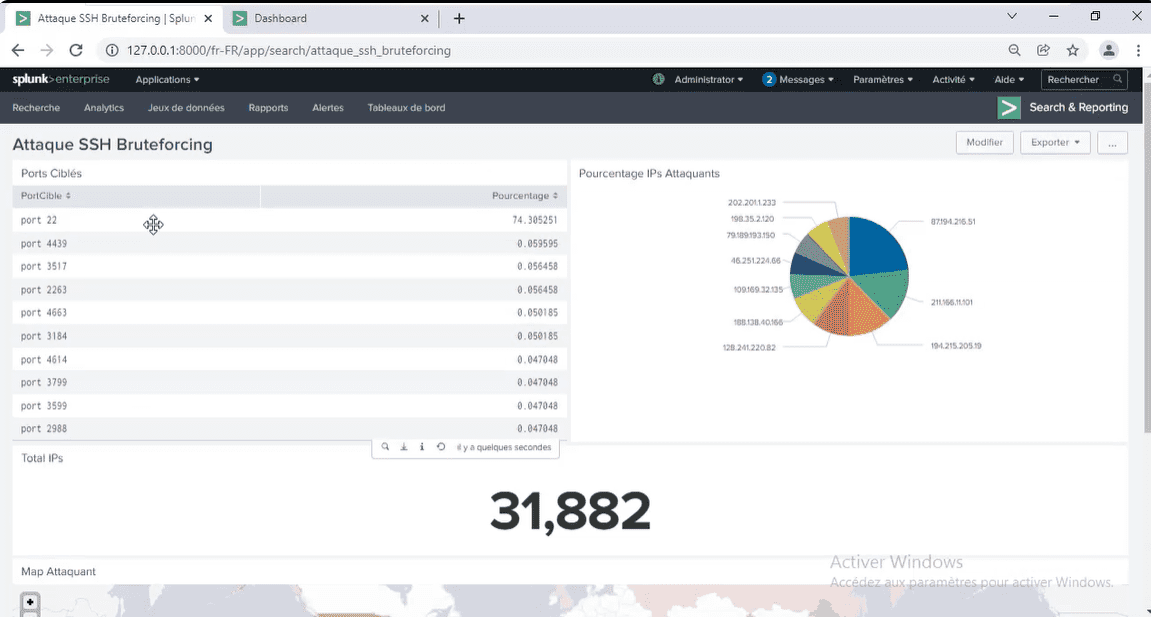Open browser zoom magnifier icon
Image resolution: width=1151 pixels, height=617 pixels.
tap(1014, 51)
